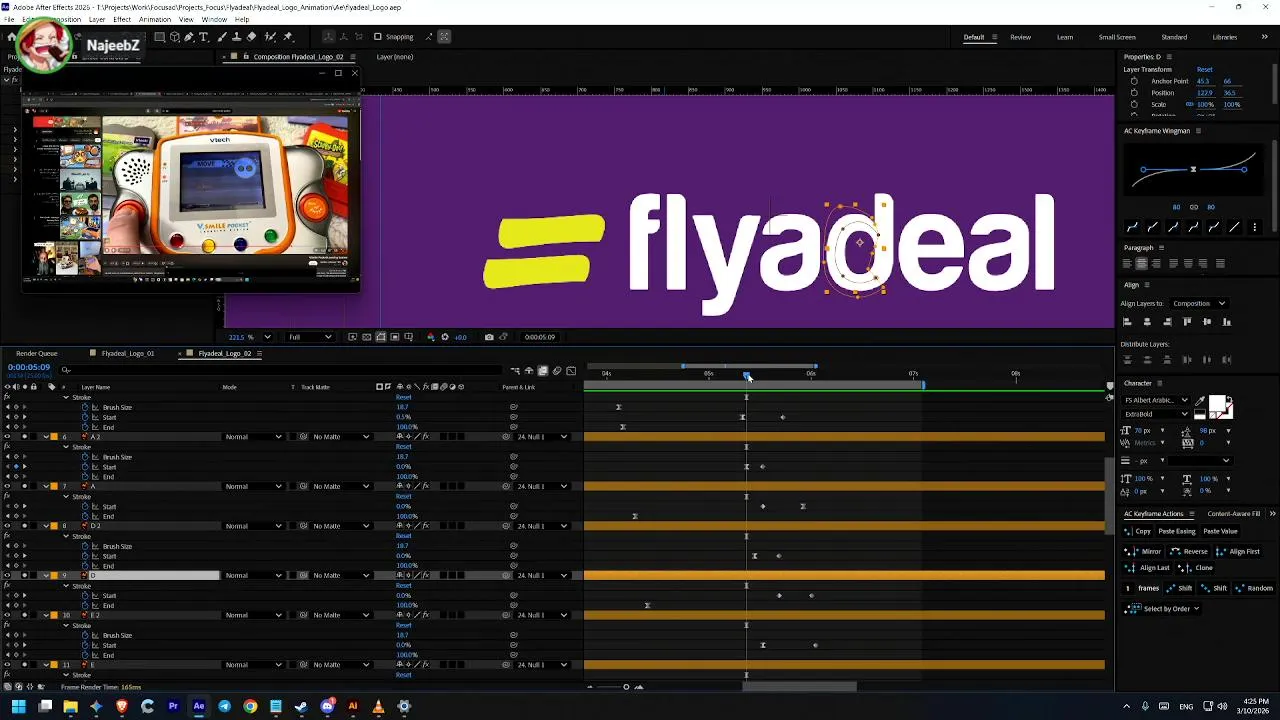1280x720 pixels.
Task: Switch to the Flyadeal_Logo_01 timeline tab
Action: (x=128, y=353)
